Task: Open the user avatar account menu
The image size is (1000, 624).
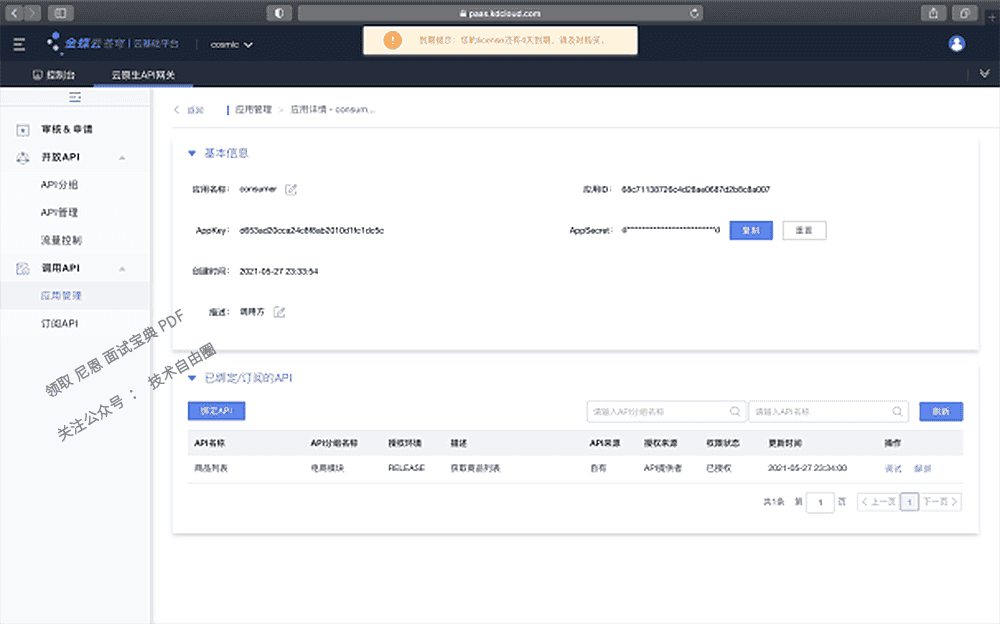Action: (957, 43)
